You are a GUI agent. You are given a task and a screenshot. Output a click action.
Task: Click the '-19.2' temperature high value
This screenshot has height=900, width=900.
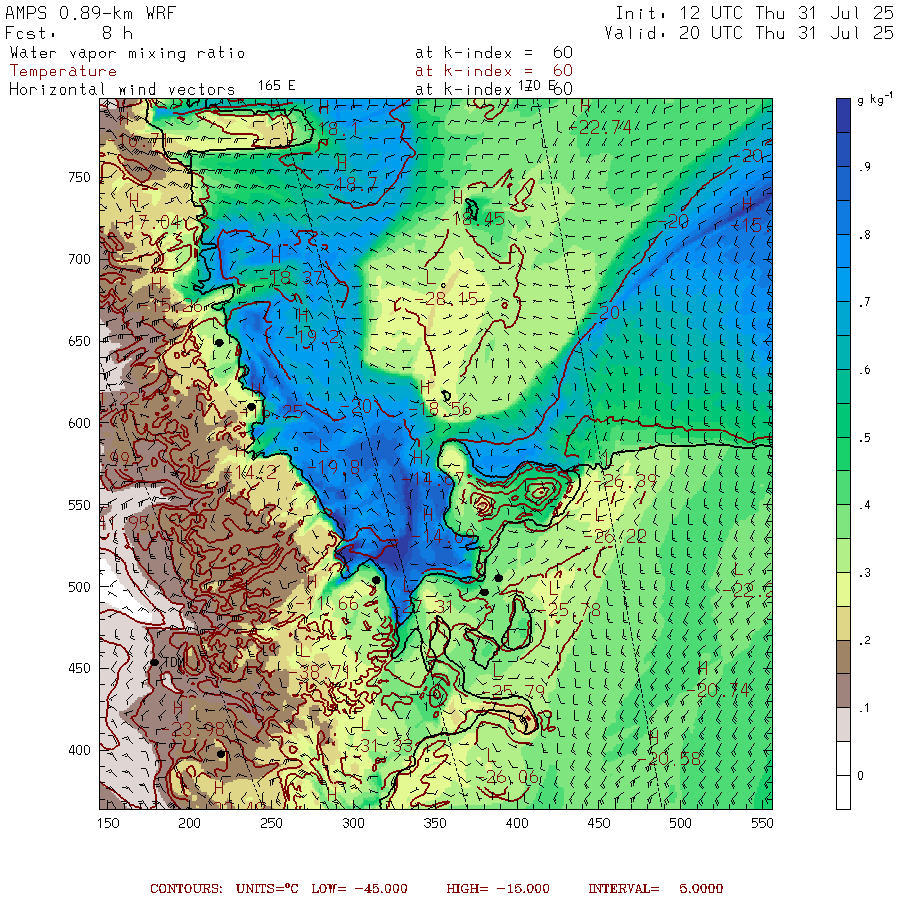click(312, 338)
